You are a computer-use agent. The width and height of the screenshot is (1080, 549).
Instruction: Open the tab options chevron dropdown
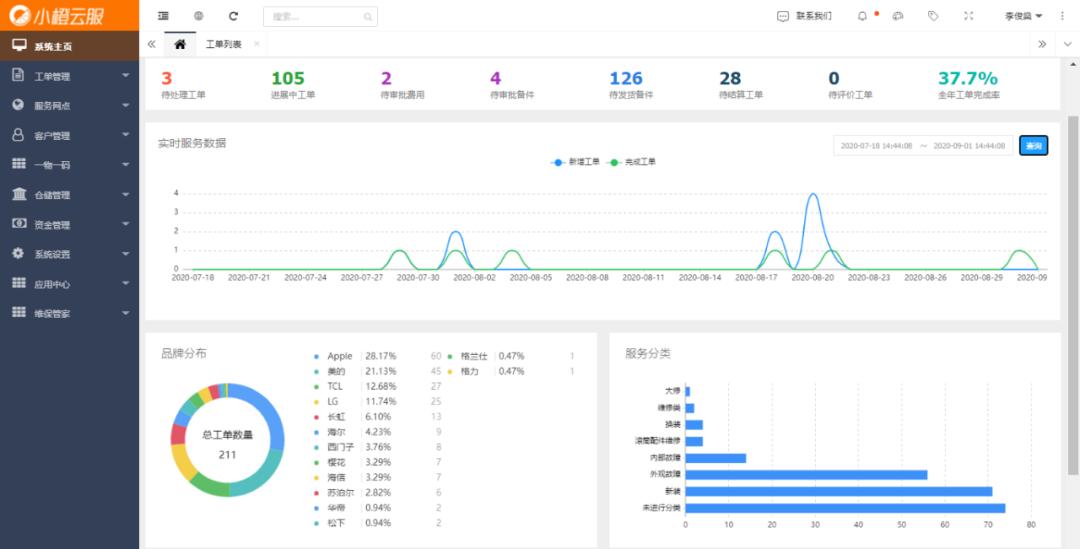(x=1068, y=44)
